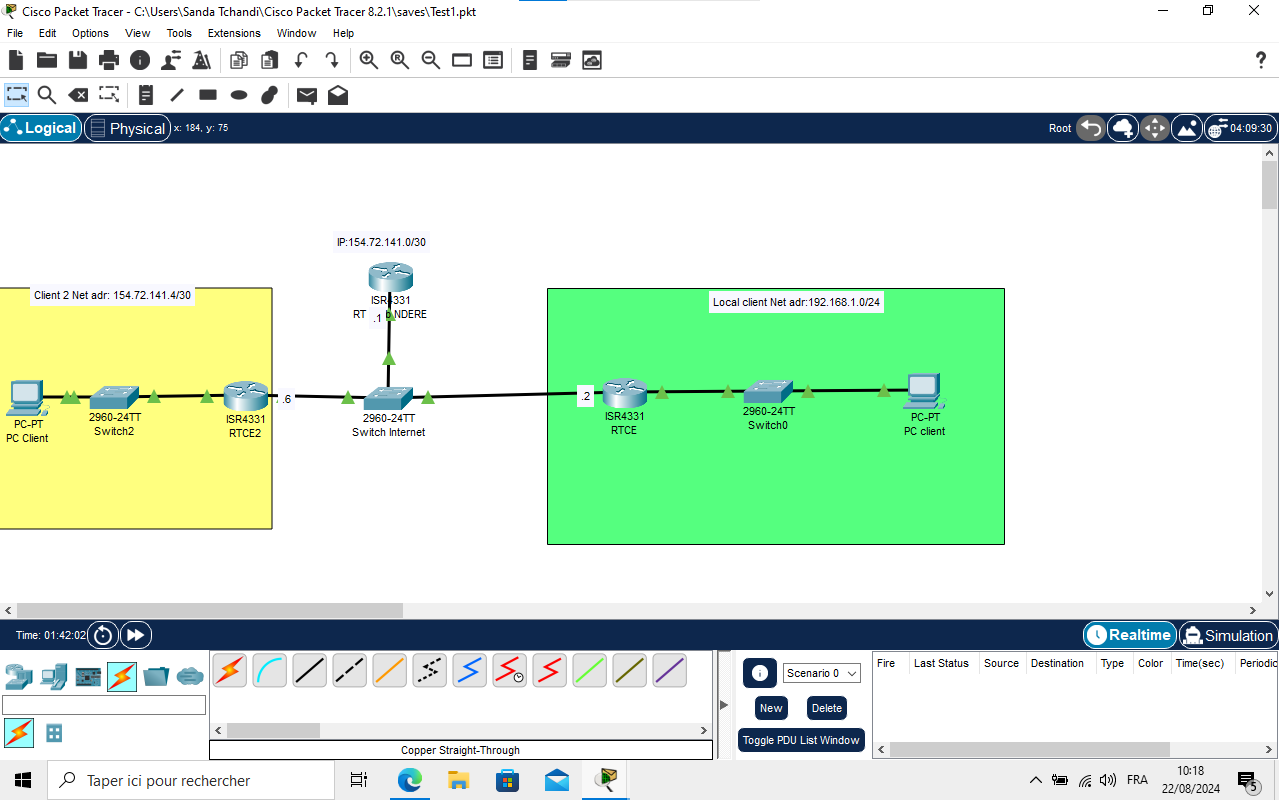Open the Scenario 0 dropdown
Viewport: 1279px width, 800px height.
(822, 673)
